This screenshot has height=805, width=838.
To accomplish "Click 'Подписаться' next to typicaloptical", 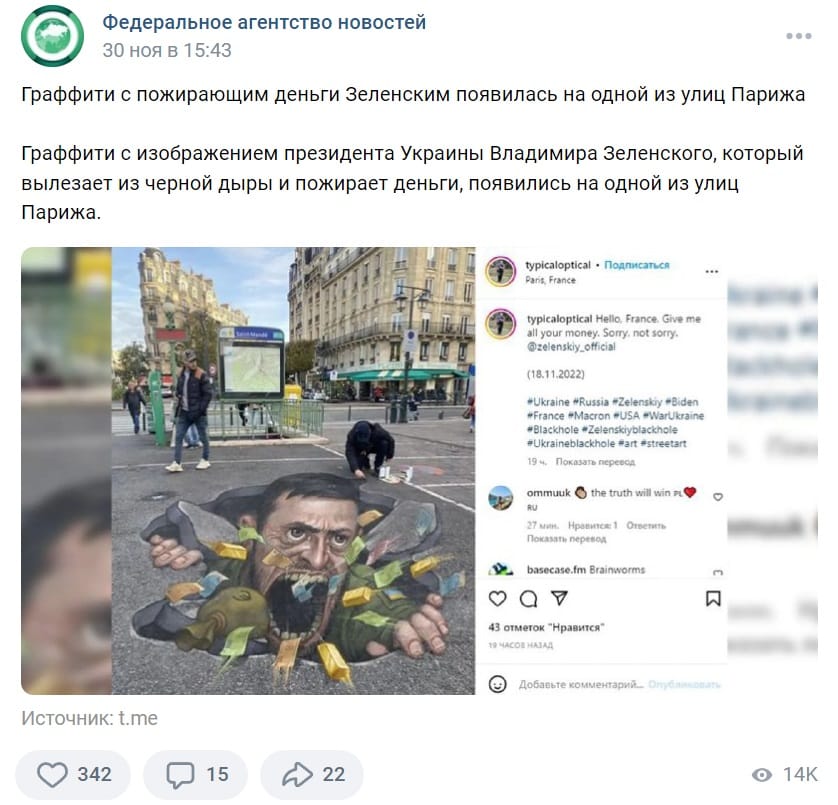I will coord(637,265).
